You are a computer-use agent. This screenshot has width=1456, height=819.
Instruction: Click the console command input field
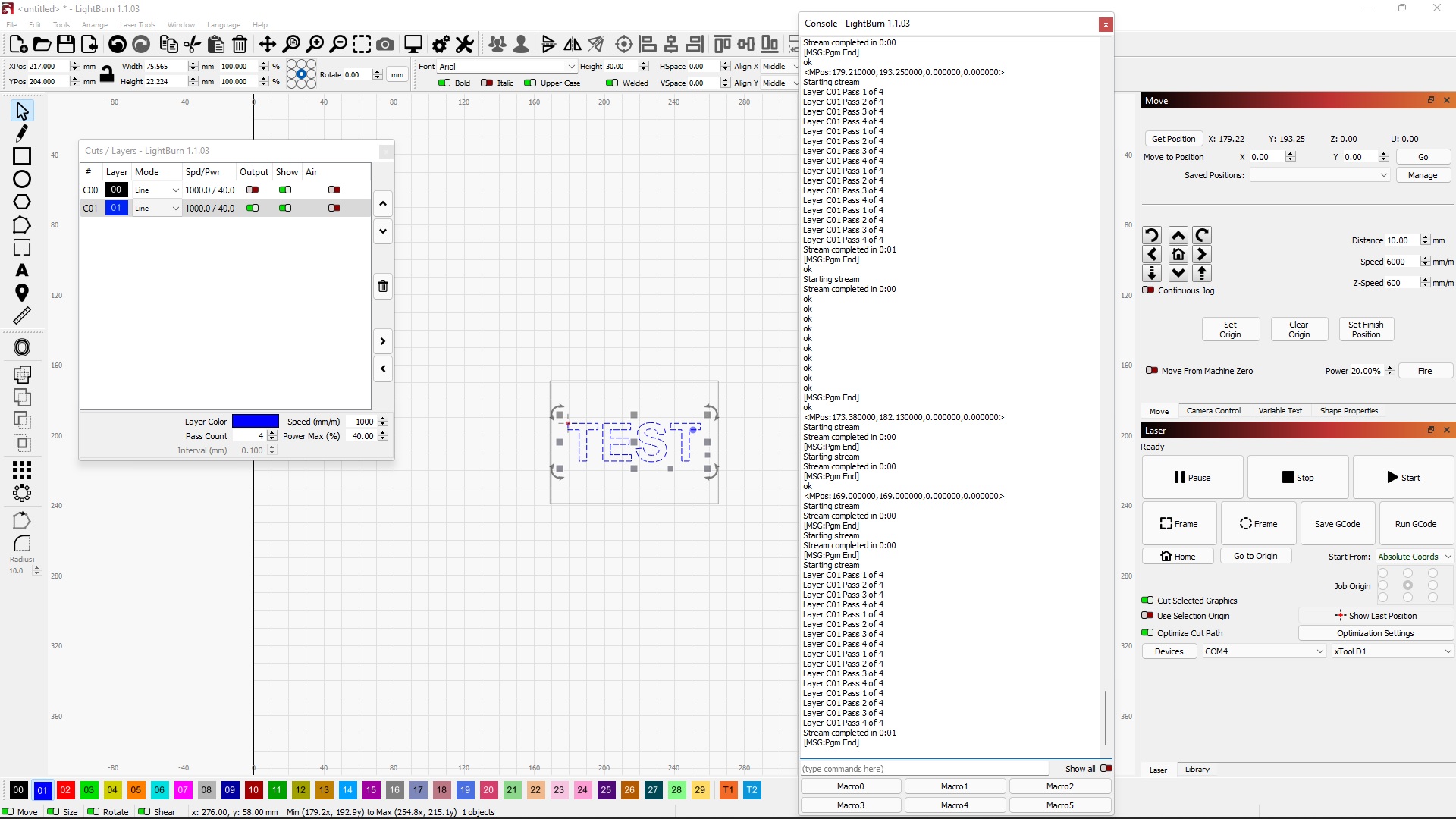(x=924, y=769)
